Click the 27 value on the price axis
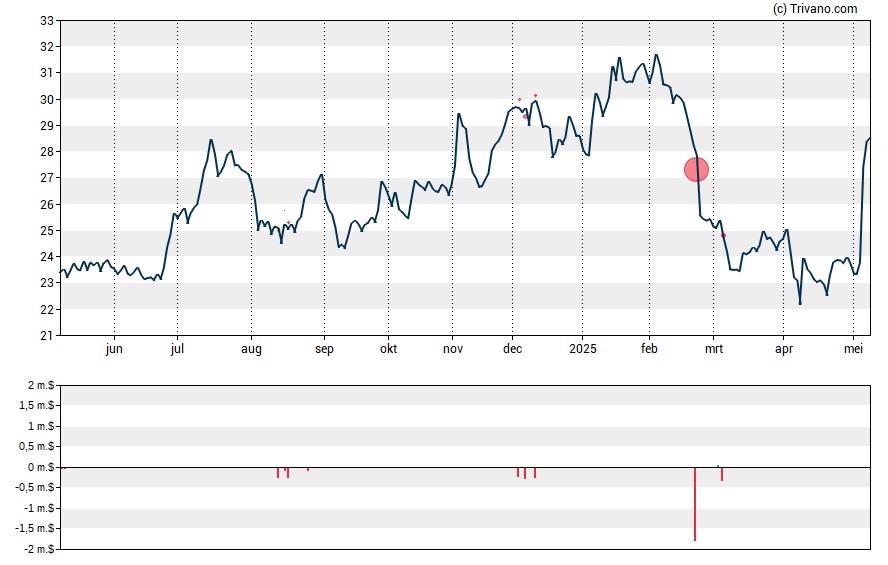 [47, 178]
